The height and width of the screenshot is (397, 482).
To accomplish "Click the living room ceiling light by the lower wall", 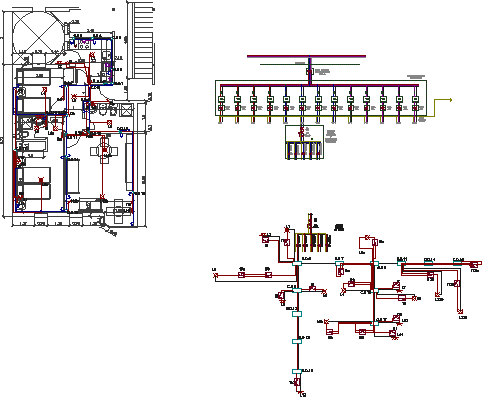I will pos(103,196).
